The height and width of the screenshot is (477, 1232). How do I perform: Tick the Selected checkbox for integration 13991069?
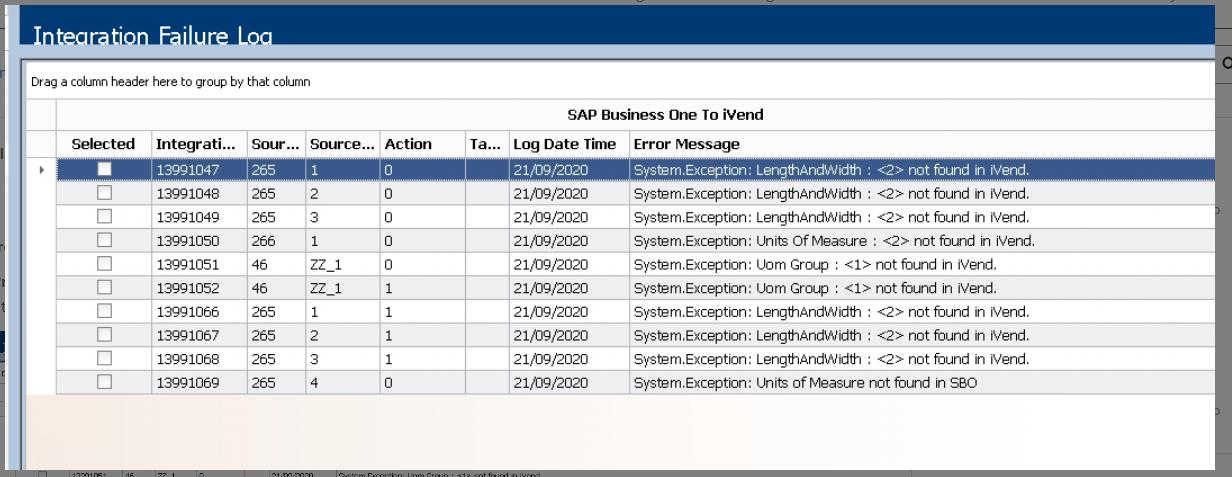104,382
